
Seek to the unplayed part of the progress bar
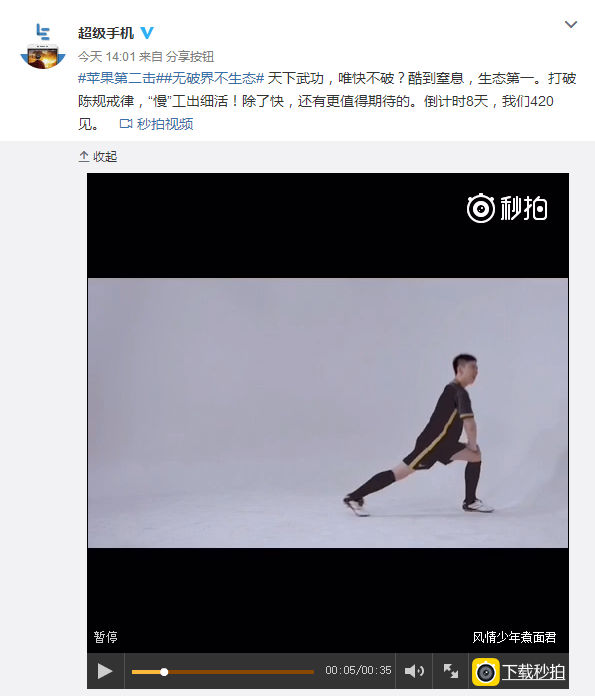[241, 672]
